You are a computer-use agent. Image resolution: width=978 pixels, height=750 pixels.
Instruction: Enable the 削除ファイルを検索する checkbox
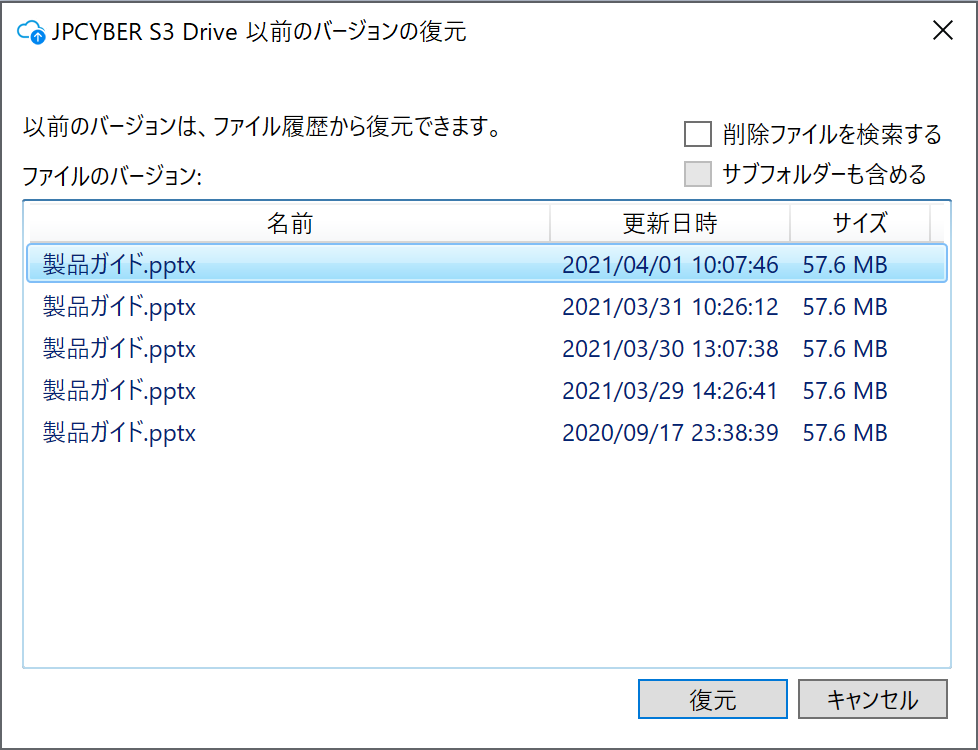697,134
